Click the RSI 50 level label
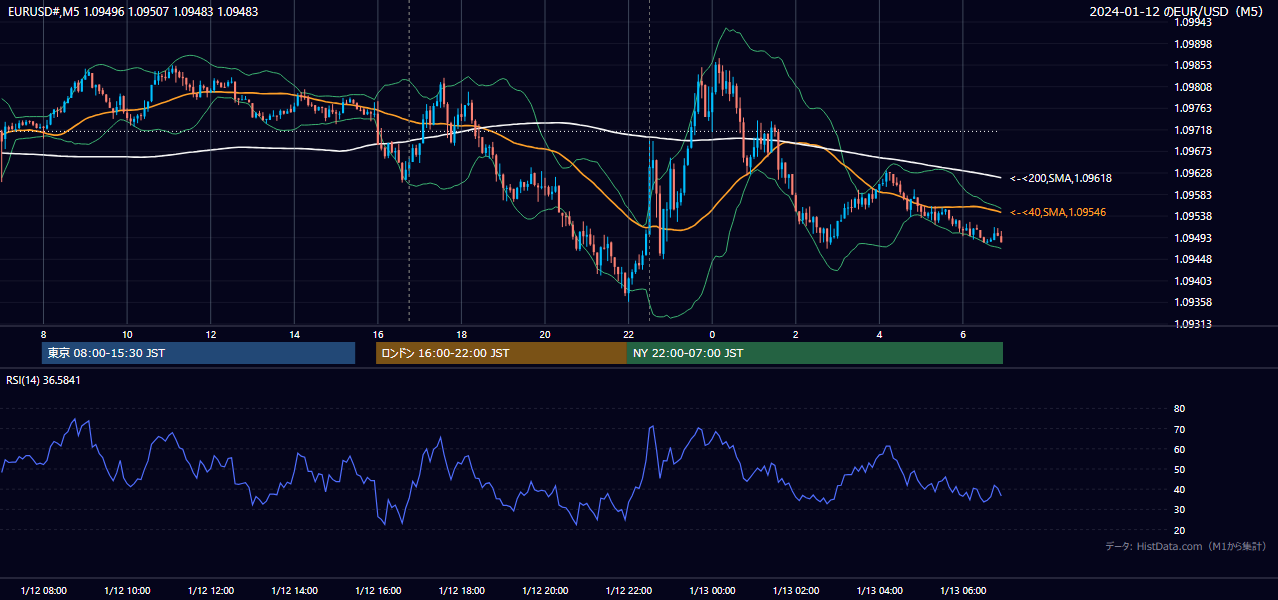1278x600 pixels. tap(1179, 469)
